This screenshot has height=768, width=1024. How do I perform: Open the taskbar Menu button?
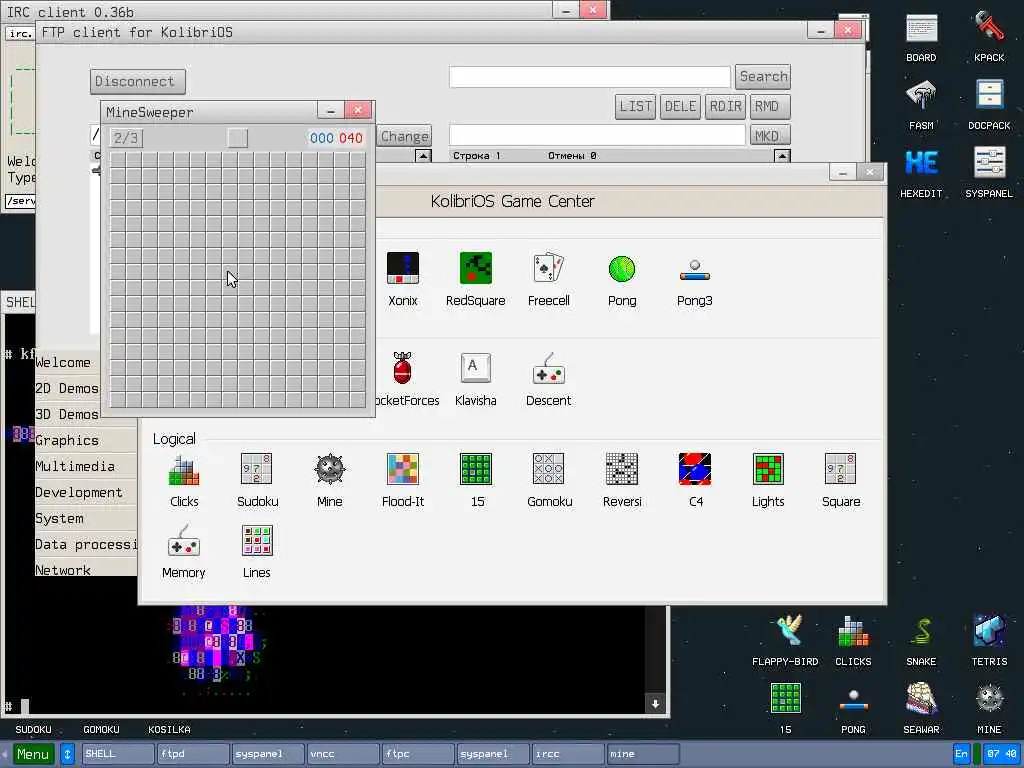33,754
